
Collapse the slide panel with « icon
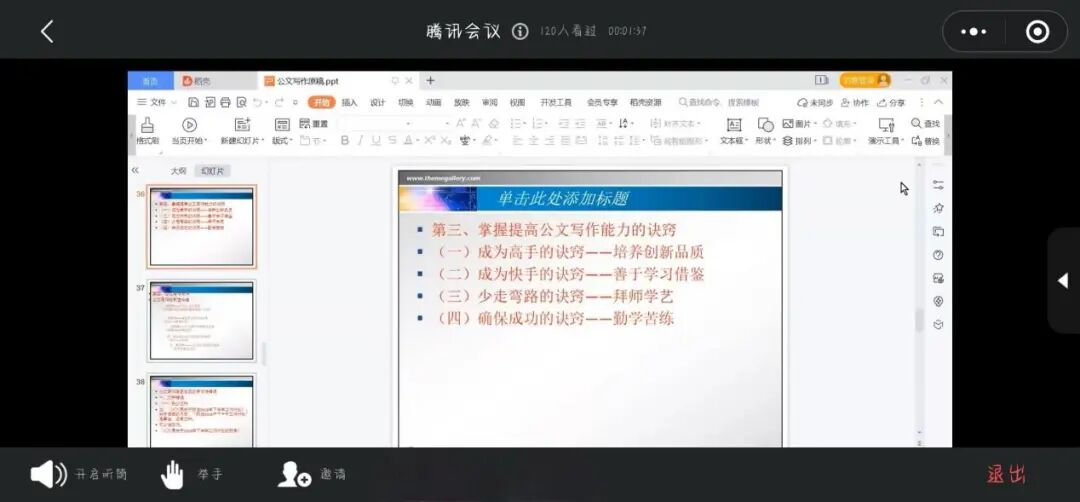(135, 170)
